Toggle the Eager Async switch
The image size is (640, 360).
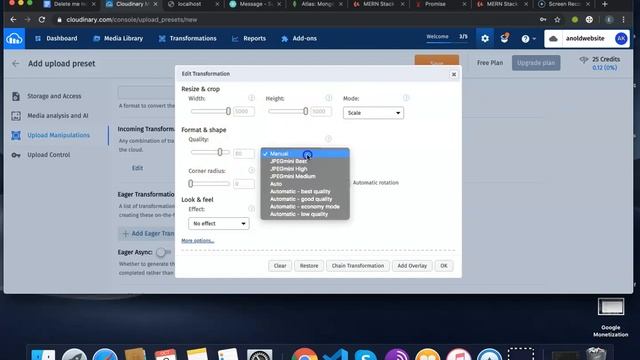click(x=163, y=252)
